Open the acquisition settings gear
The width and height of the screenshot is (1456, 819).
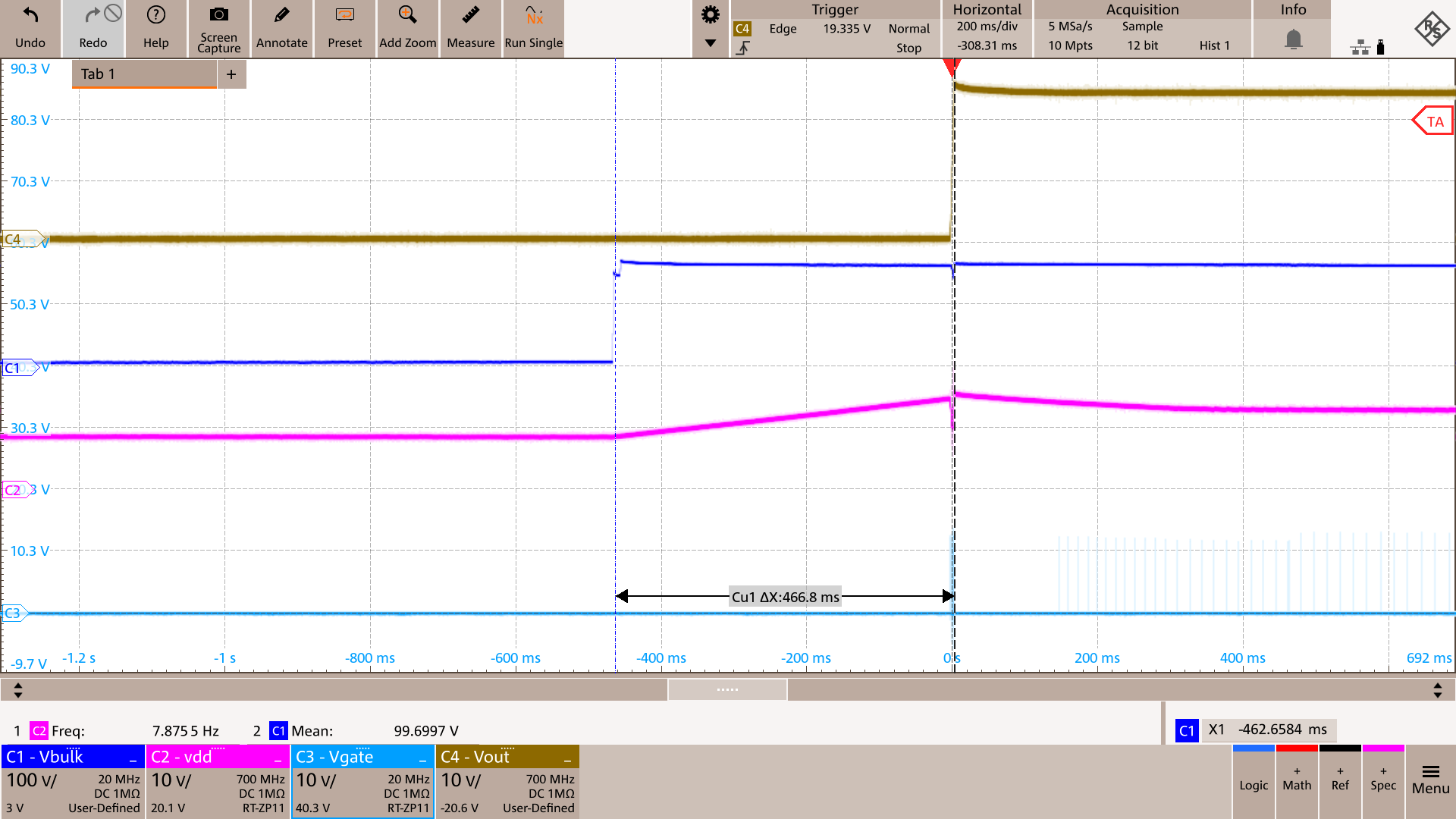coord(710,14)
